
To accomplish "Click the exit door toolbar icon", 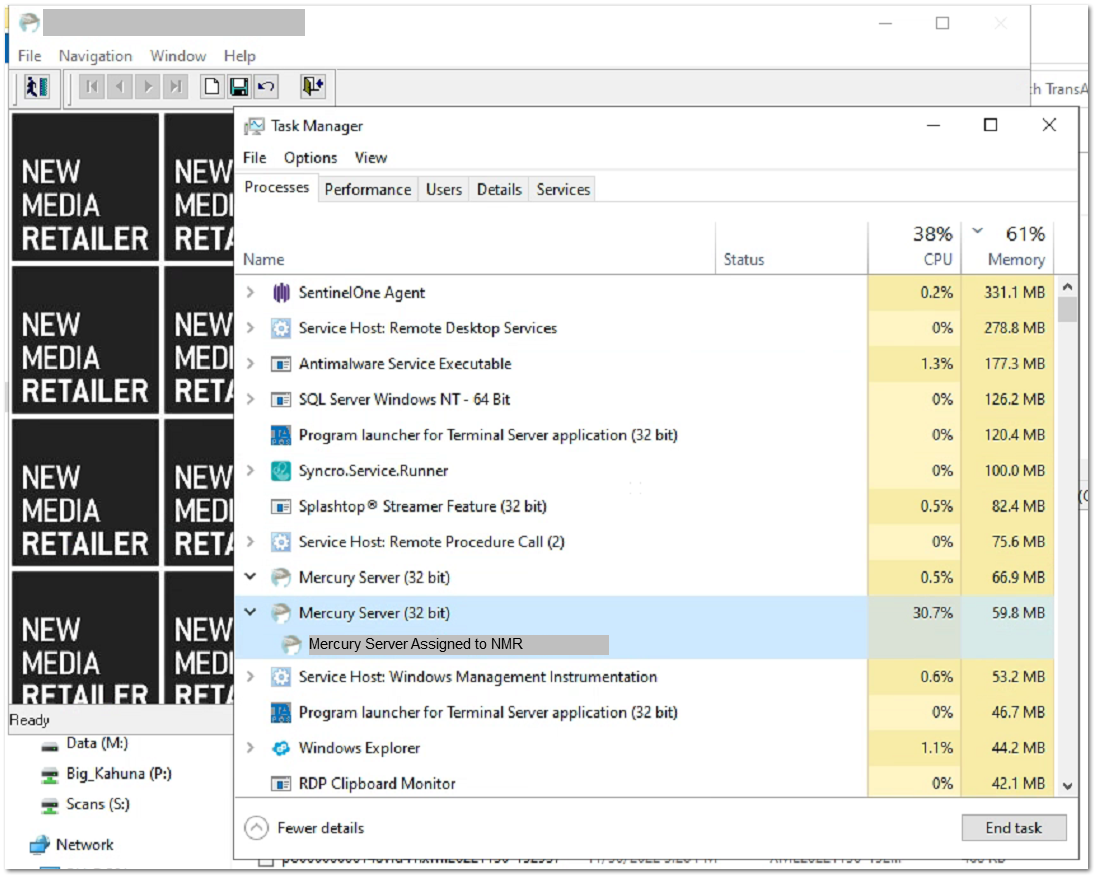I will (x=313, y=87).
